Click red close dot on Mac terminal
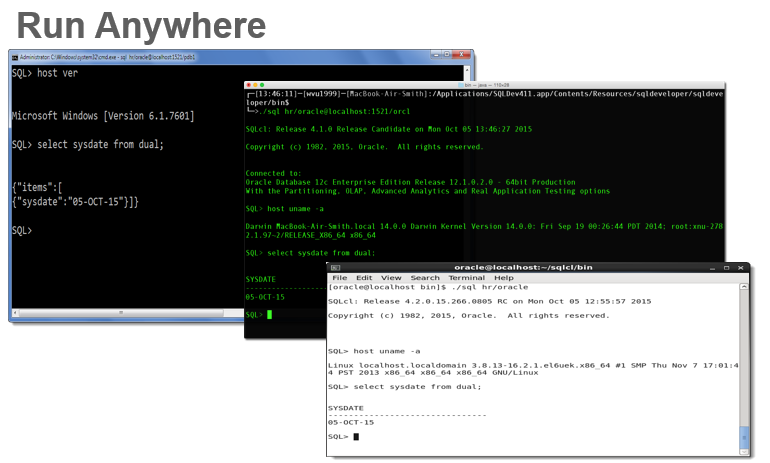 248,85
